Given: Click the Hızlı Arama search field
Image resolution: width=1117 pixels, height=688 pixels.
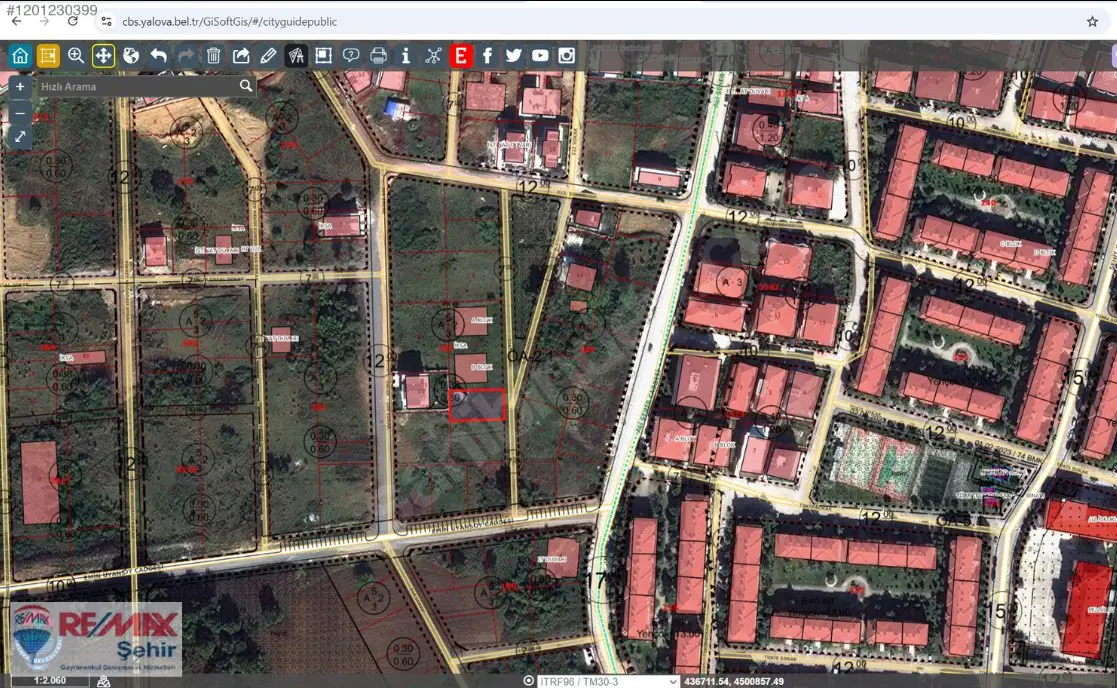Looking at the screenshot, I should [137, 86].
